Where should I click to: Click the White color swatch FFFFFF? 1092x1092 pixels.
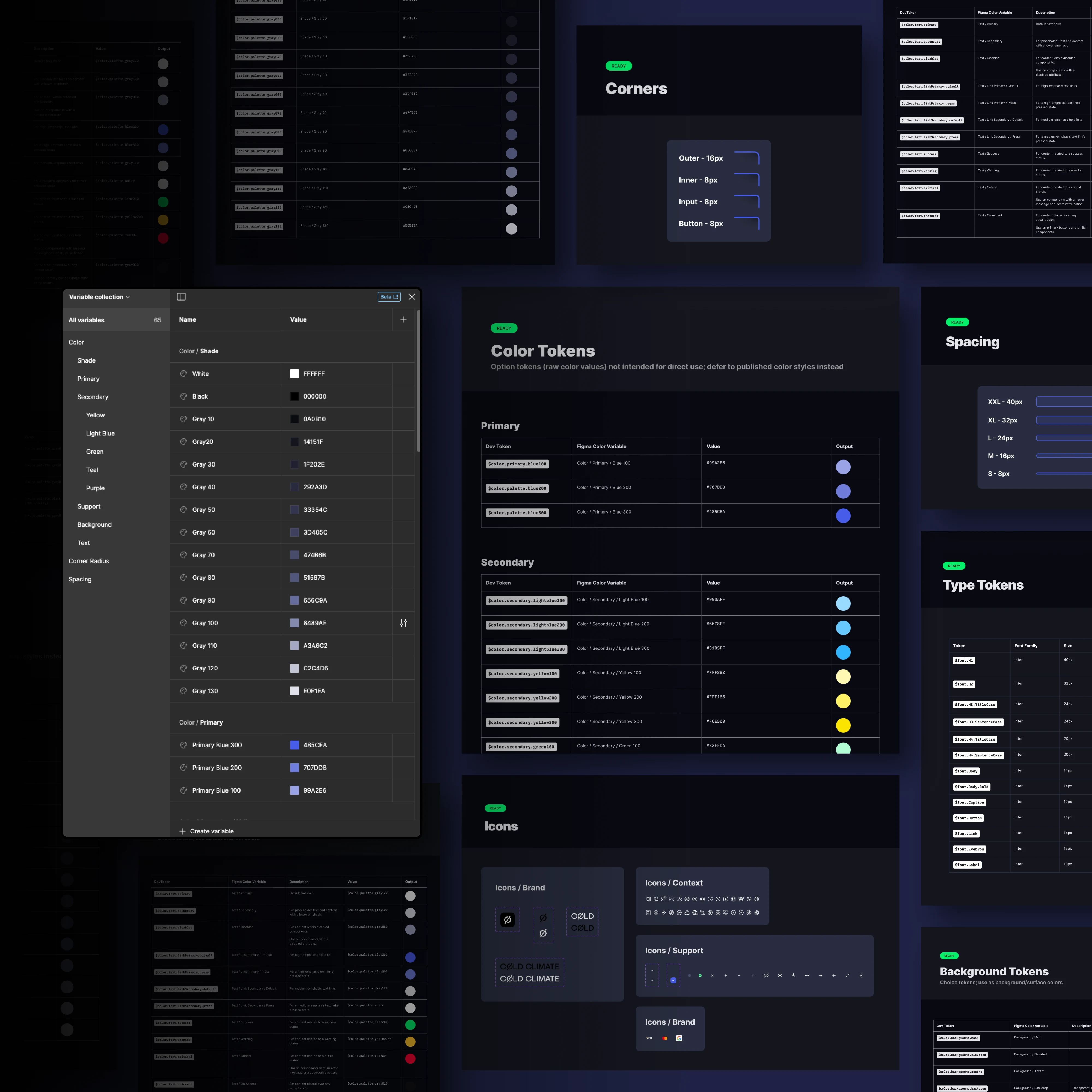click(x=295, y=374)
